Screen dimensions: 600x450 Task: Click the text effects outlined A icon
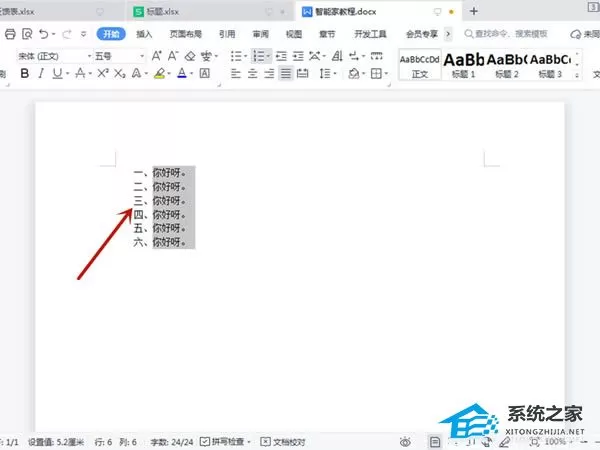pyautogui.click(x=137, y=73)
